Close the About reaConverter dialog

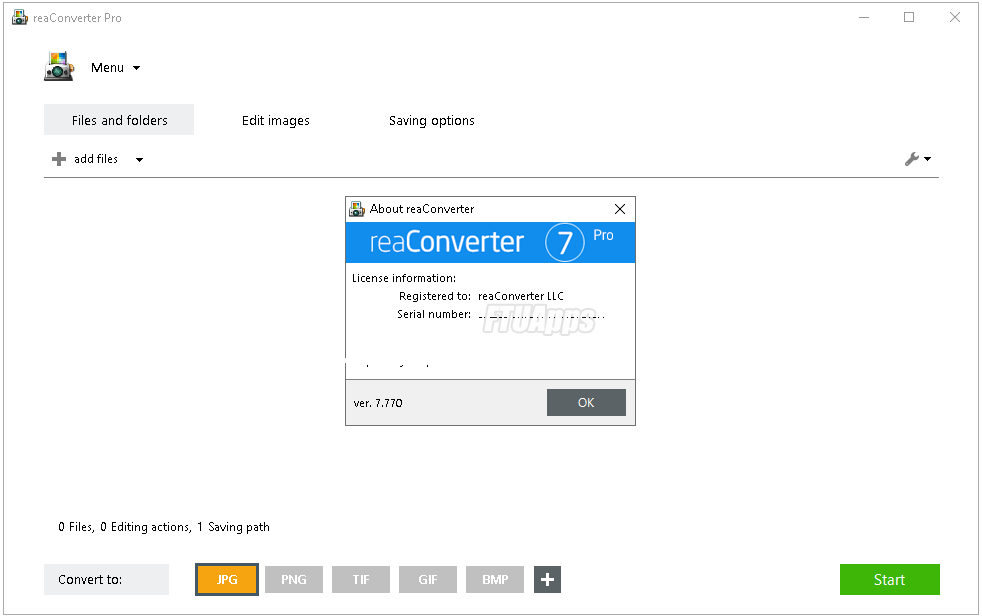620,209
